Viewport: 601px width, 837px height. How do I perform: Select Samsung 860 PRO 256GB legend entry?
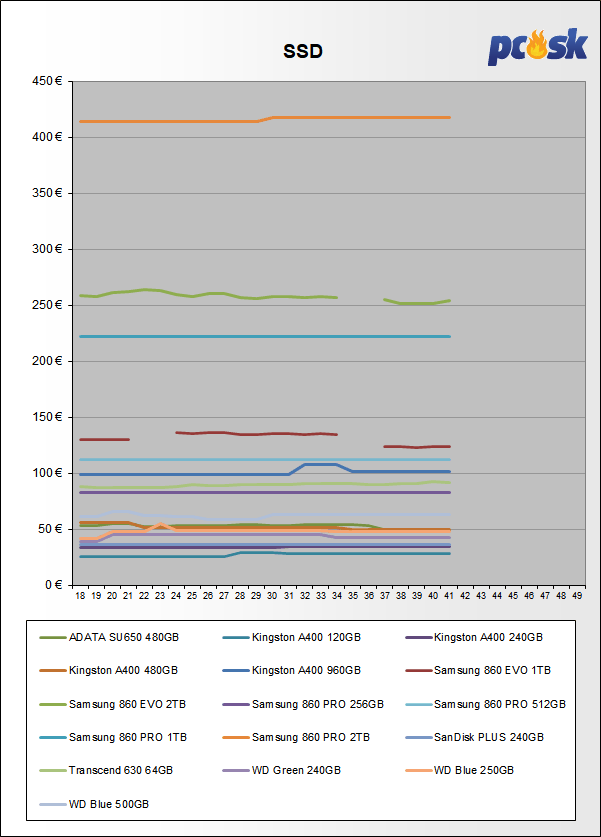[303, 705]
